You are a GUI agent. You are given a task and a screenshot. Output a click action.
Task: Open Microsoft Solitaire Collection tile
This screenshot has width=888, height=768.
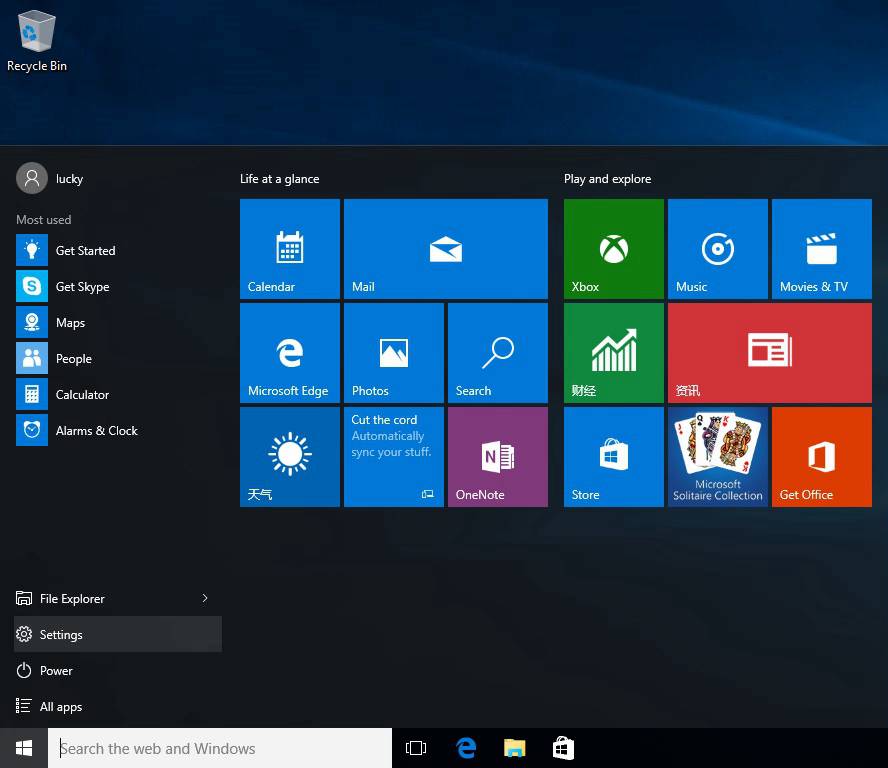[717, 456]
